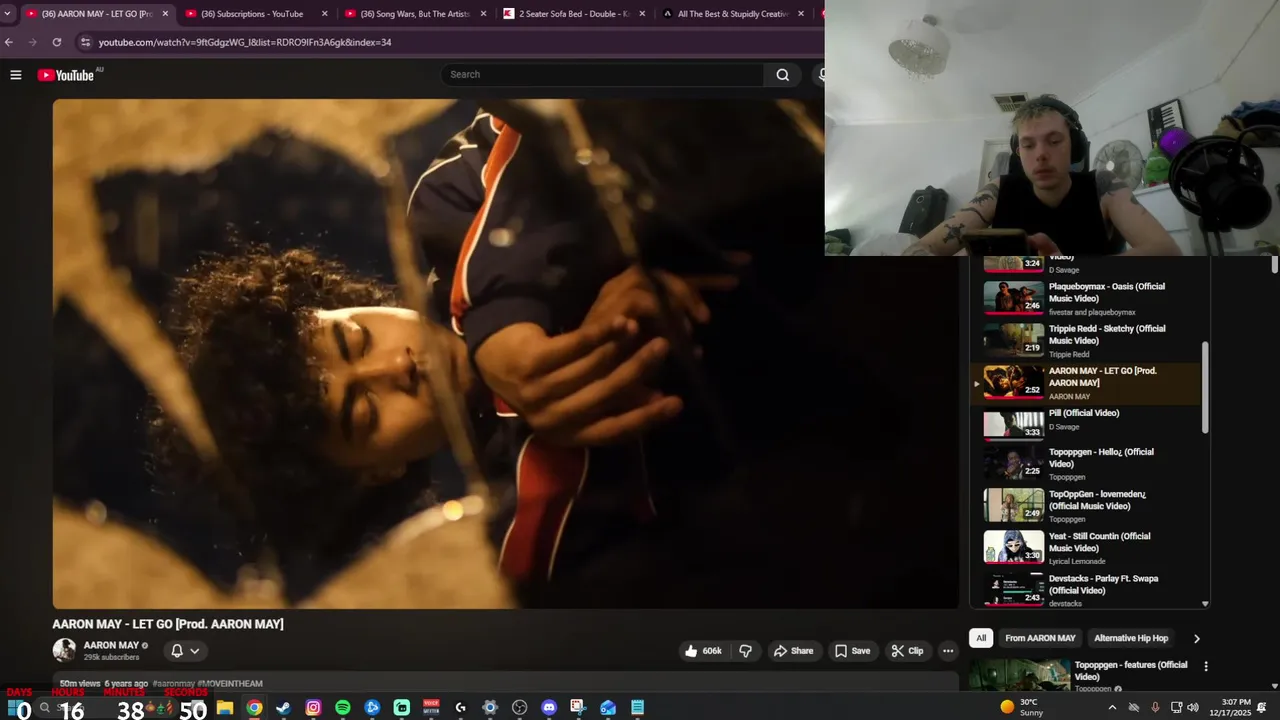
Task: Open the weather widget showing 30°C Sunny
Action: tap(1021, 707)
